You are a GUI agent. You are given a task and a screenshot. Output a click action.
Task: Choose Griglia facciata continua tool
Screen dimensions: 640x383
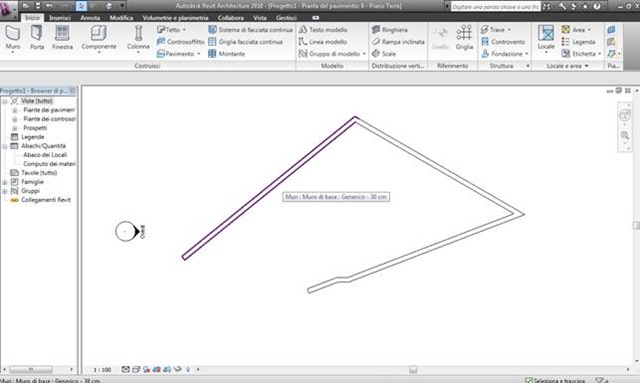click(246, 42)
